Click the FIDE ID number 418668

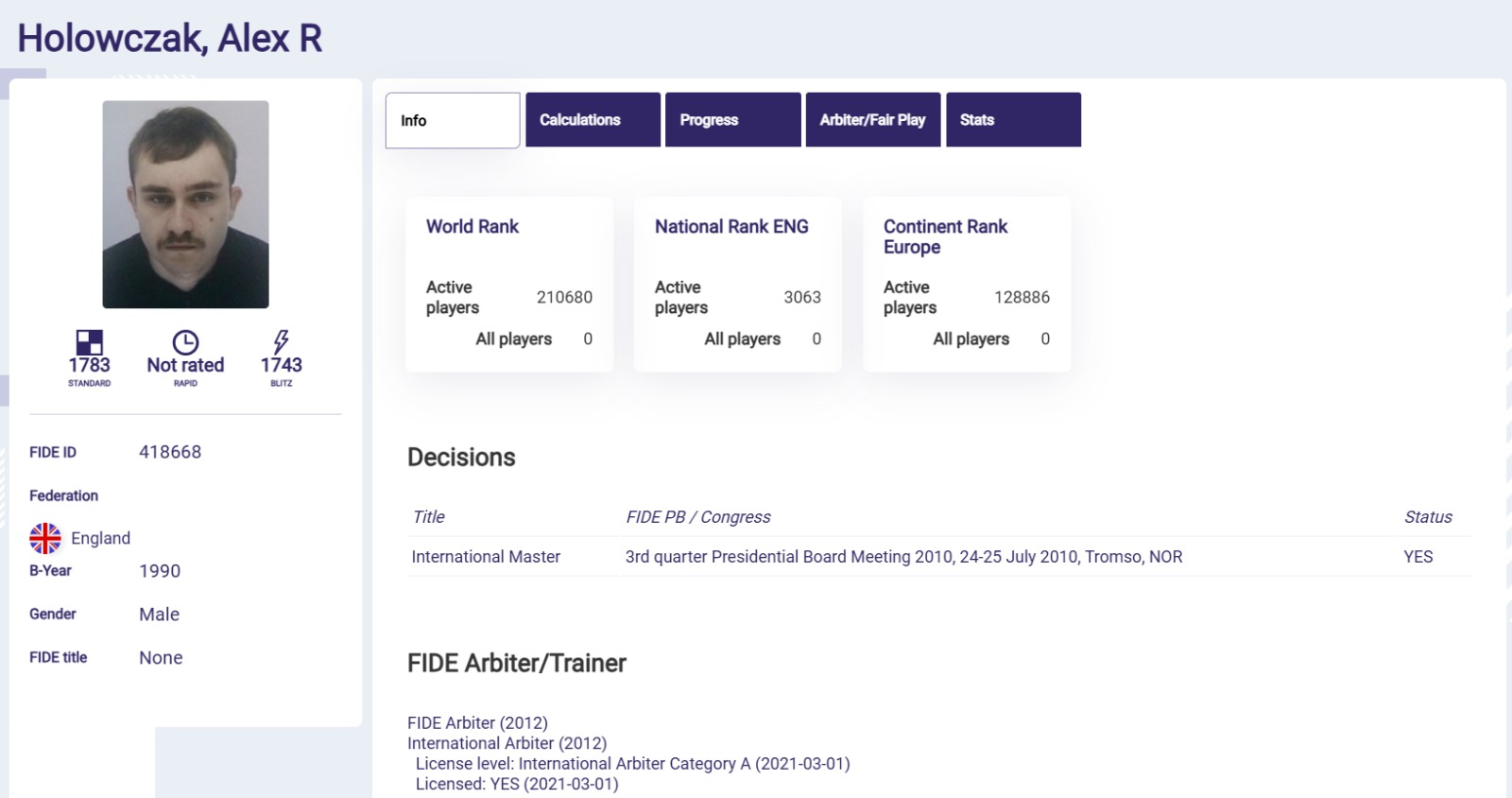point(170,452)
